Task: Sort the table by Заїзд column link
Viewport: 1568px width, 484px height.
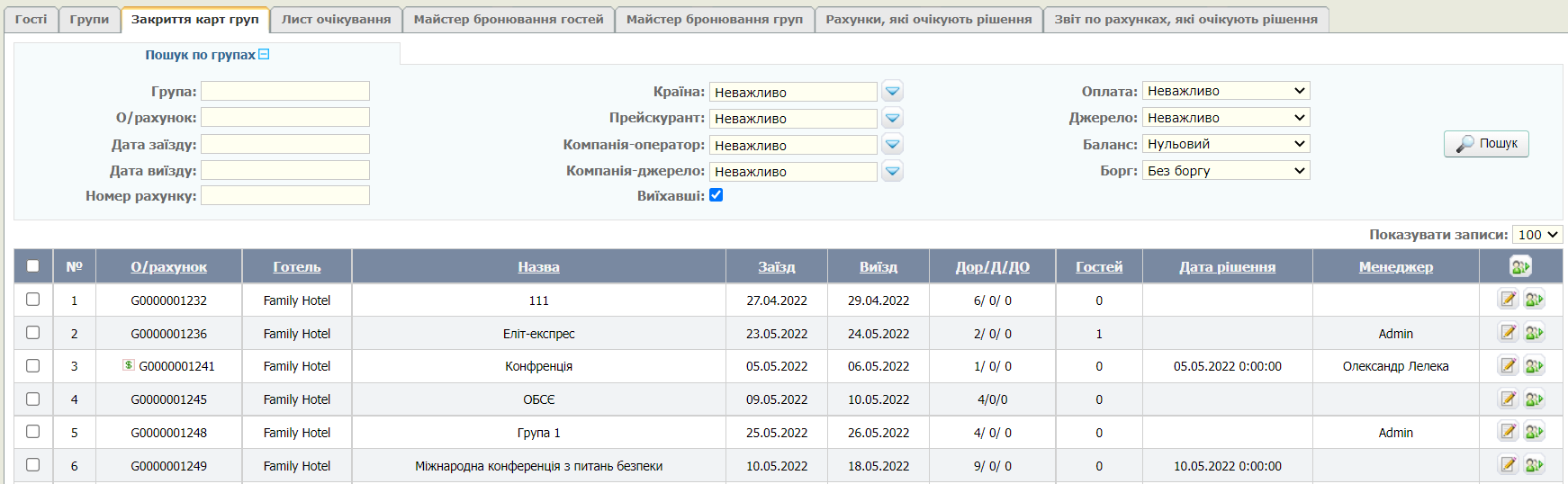Action: [x=776, y=267]
